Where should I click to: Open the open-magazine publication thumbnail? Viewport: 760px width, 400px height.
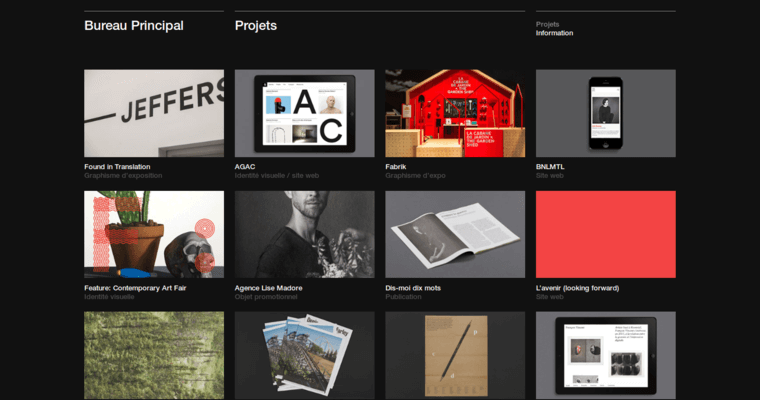point(455,234)
